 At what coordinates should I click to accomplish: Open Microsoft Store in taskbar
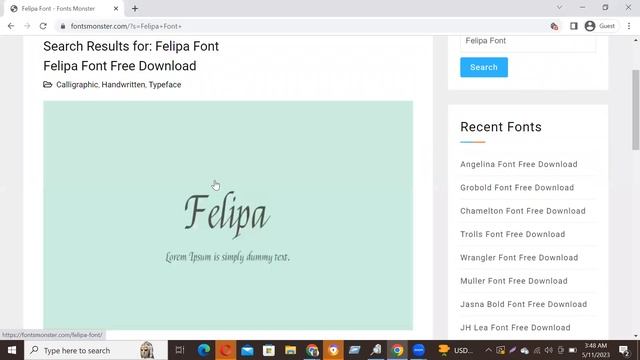click(269, 350)
